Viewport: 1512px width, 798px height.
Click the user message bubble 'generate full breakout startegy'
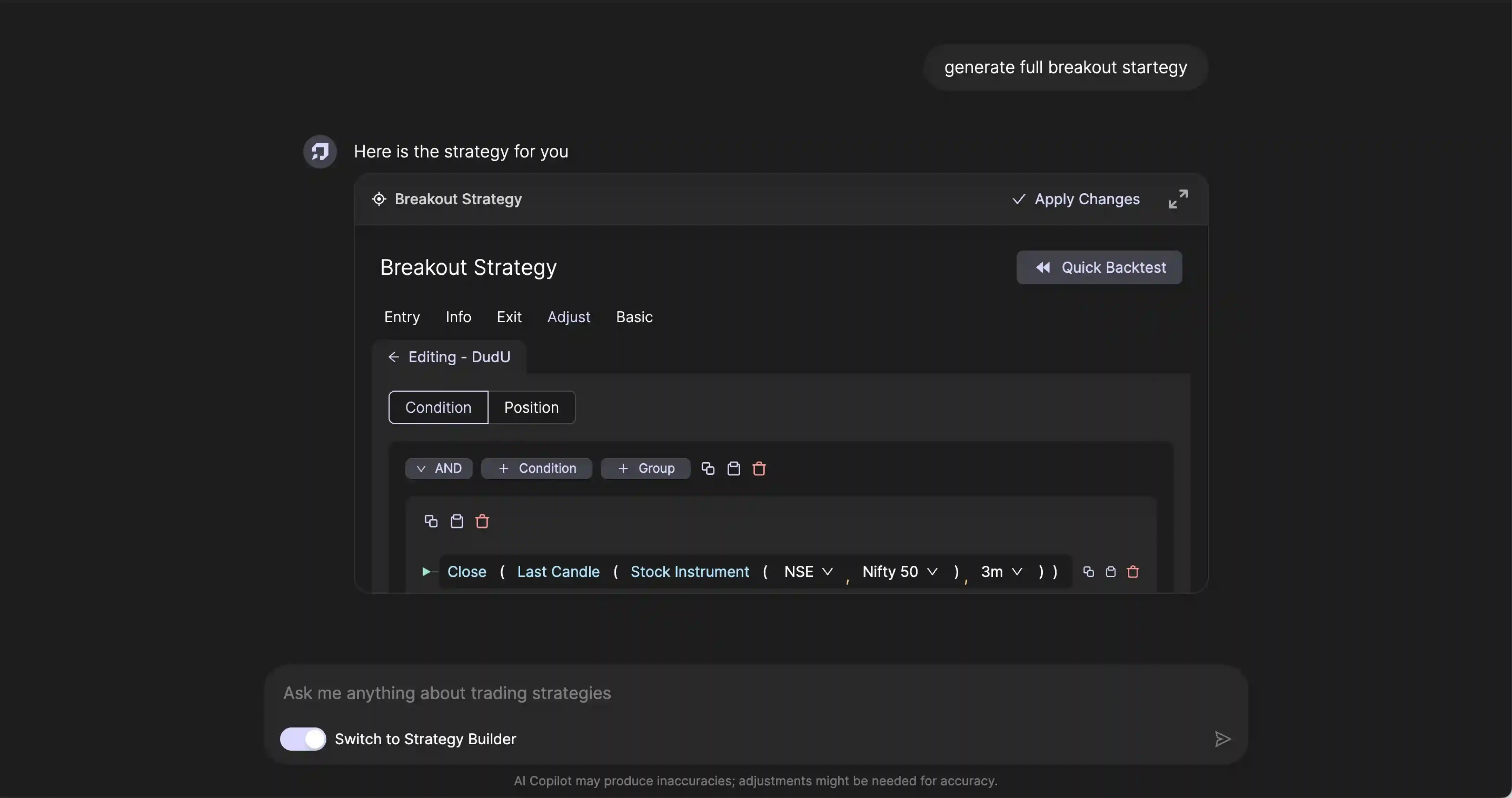1065,67
